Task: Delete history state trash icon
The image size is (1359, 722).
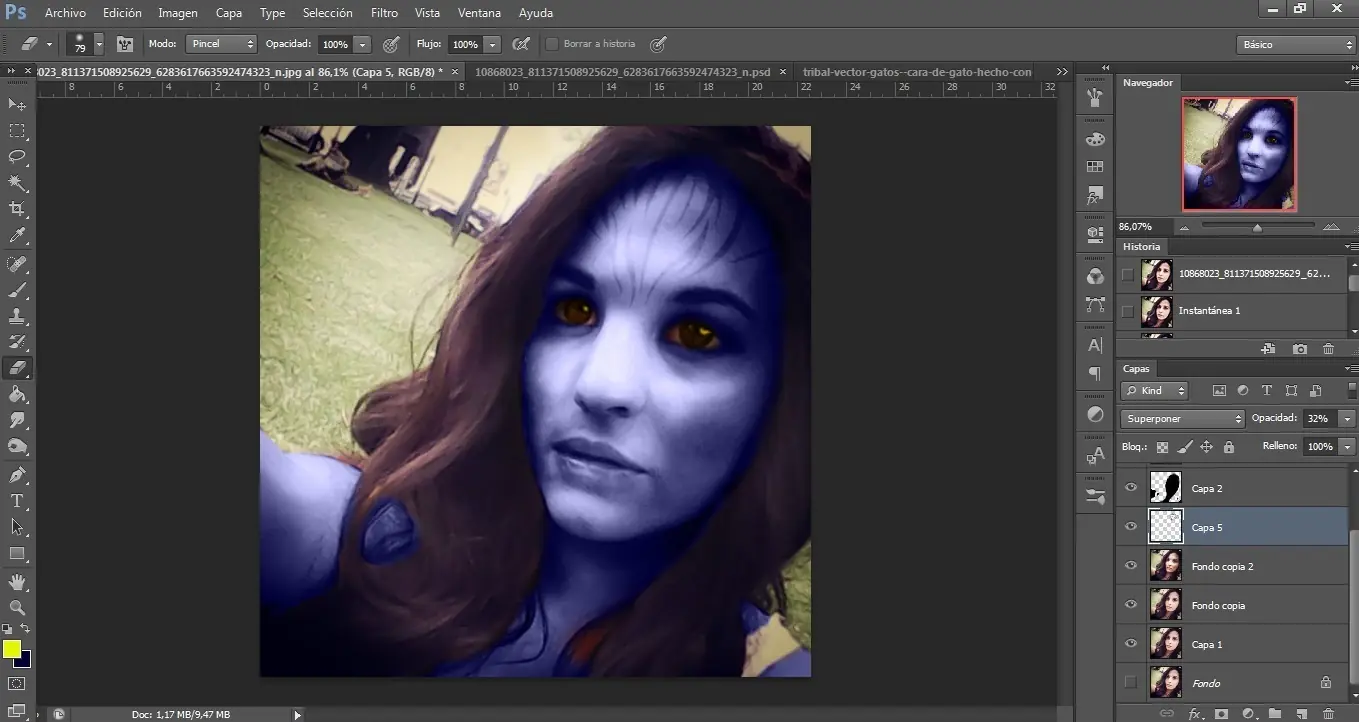Action: click(1328, 349)
